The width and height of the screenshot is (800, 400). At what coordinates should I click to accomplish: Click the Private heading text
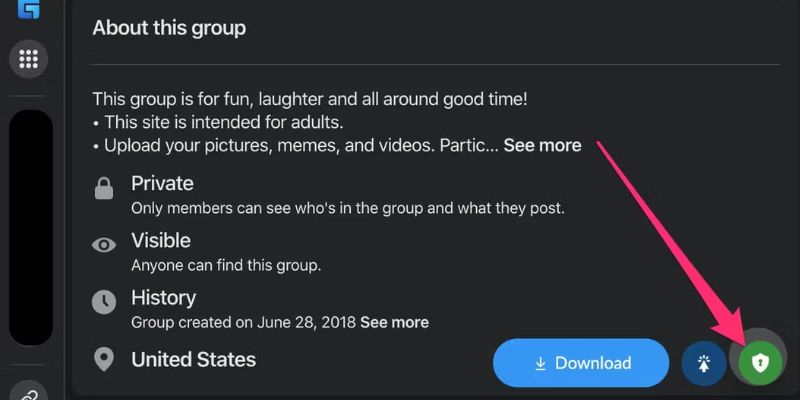(162, 183)
